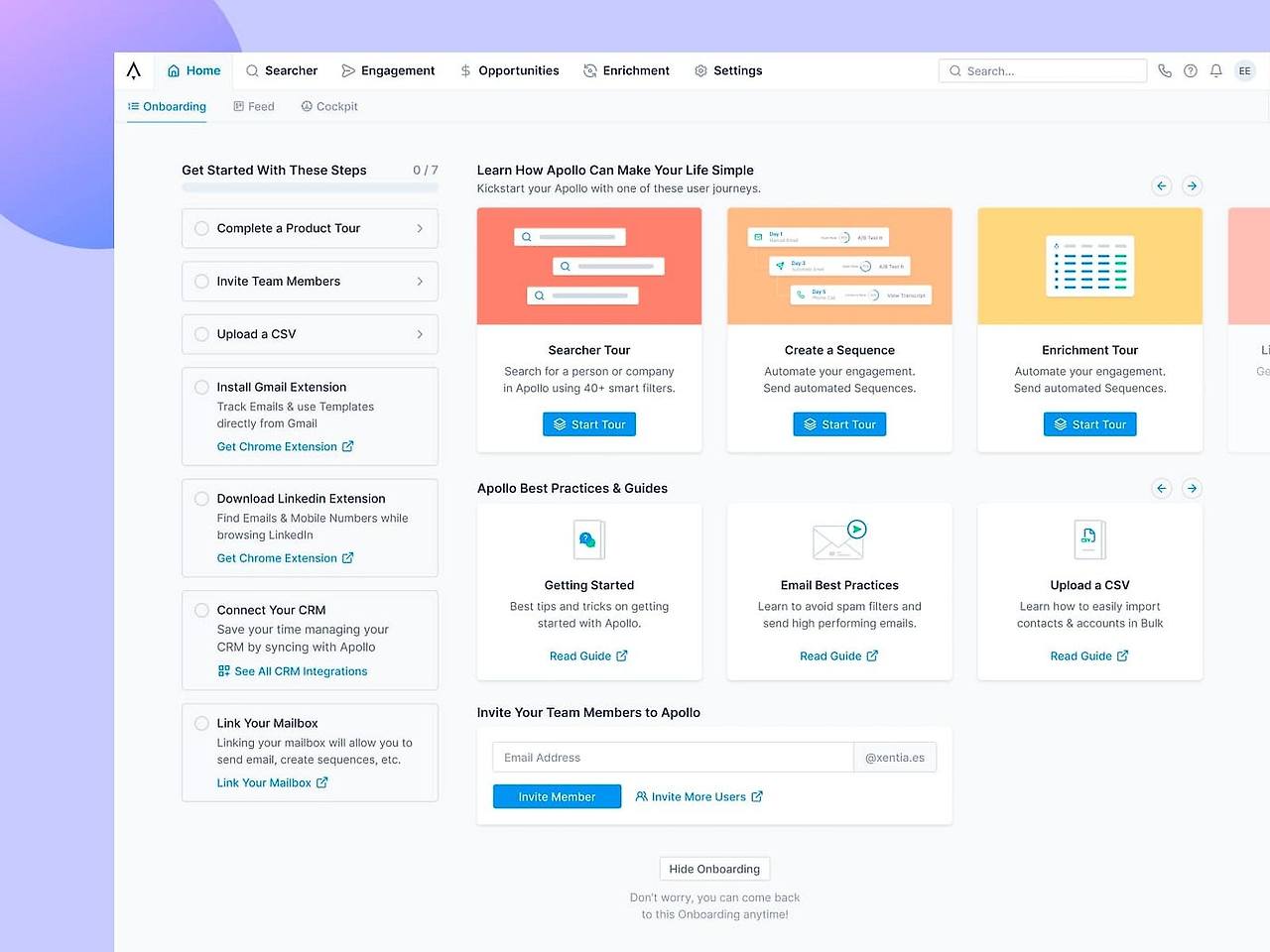The height and width of the screenshot is (952, 1270).
Task: Click the onboarding steps progress bar
Action: pos(310,187)
